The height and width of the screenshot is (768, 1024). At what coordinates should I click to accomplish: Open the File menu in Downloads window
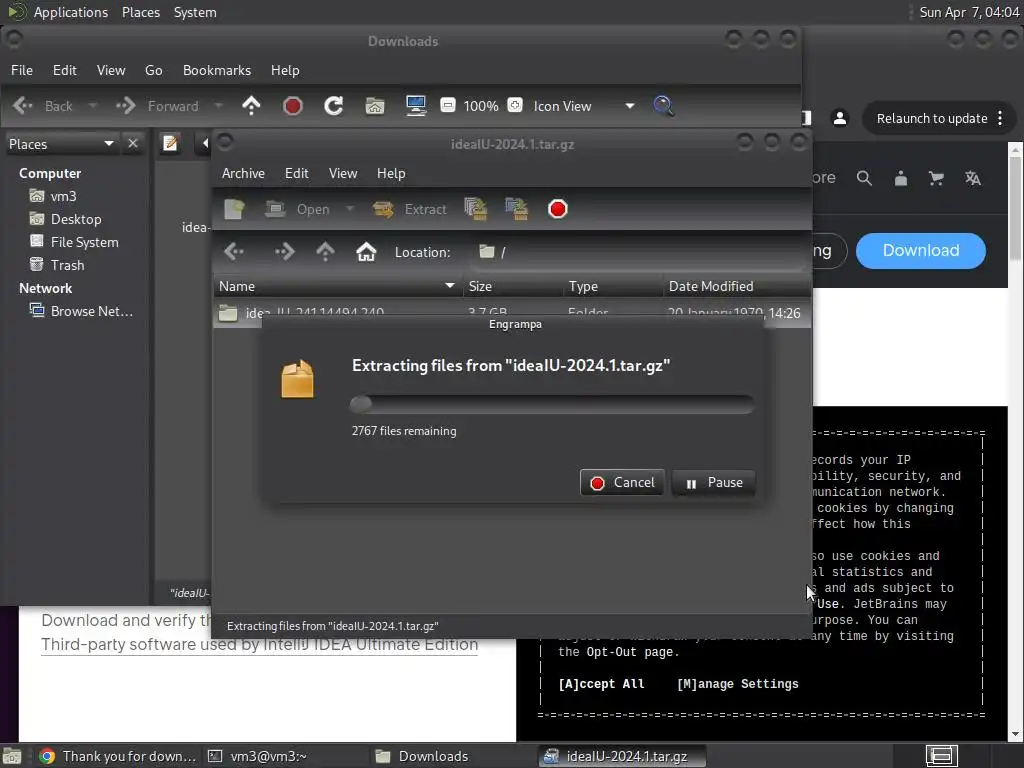[x=22, y=70]
